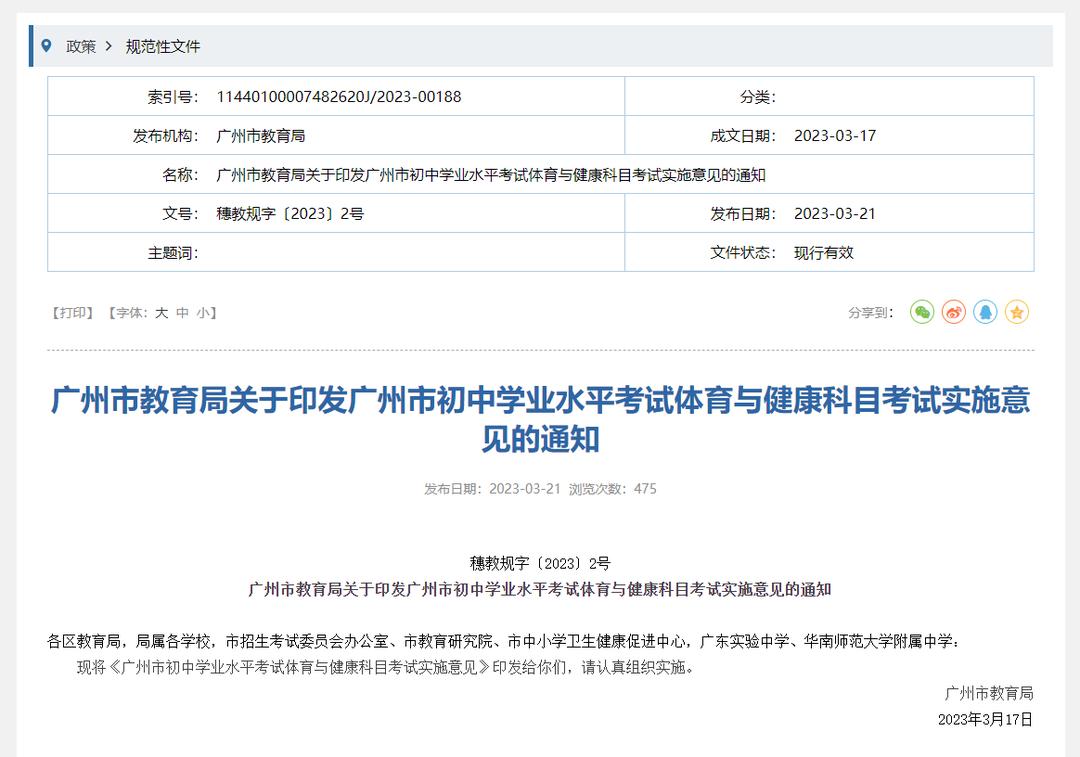The image size is (1080, 757).
Task: Click the 索引号 label
Action: tap(173, 96)
